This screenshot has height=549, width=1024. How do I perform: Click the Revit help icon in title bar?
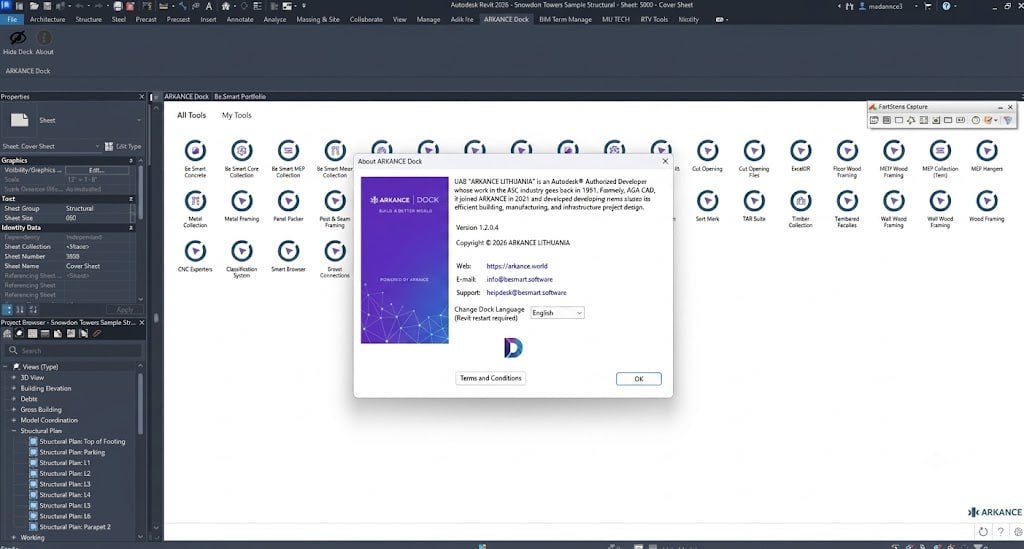pos(946,6)
